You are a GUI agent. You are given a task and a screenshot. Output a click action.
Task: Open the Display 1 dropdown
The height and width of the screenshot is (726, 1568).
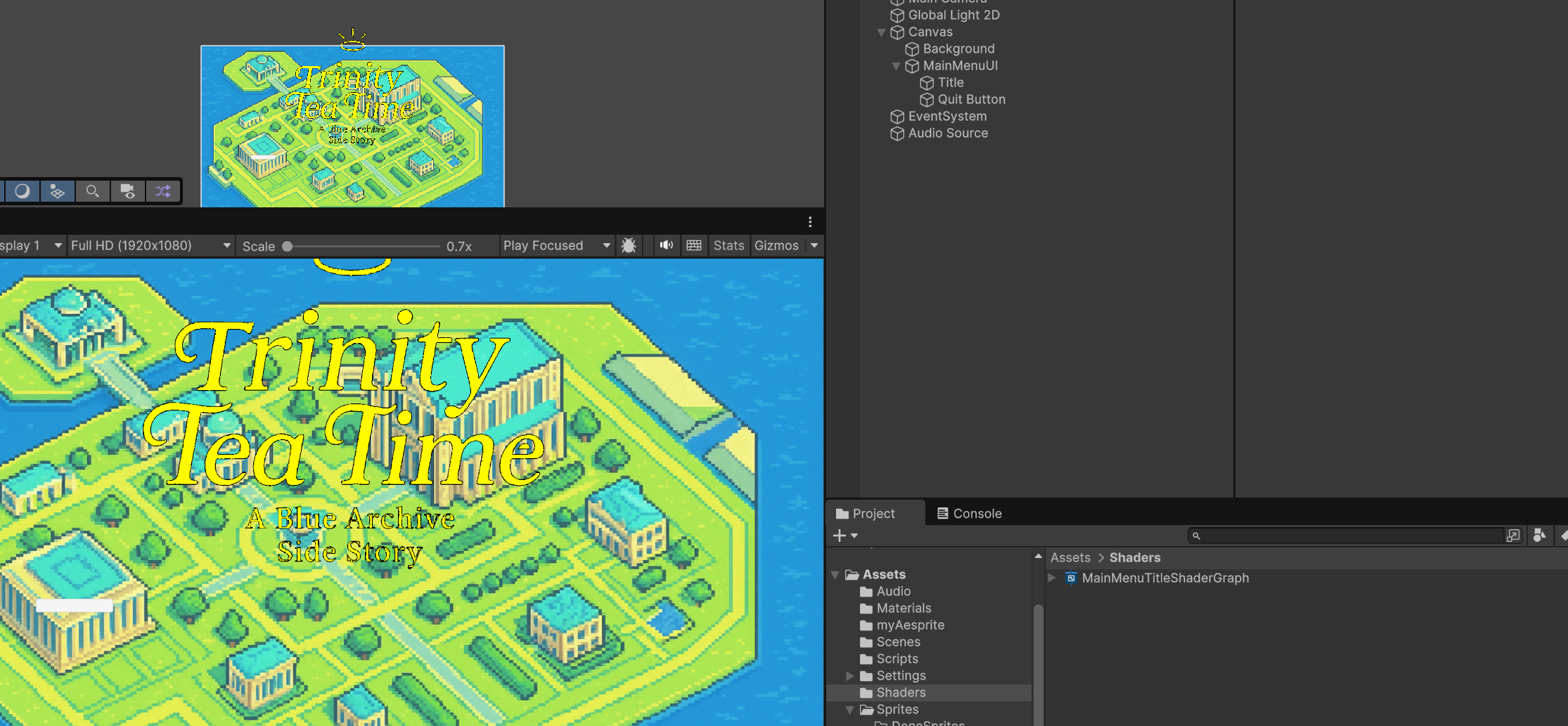(x=32, y=245)
